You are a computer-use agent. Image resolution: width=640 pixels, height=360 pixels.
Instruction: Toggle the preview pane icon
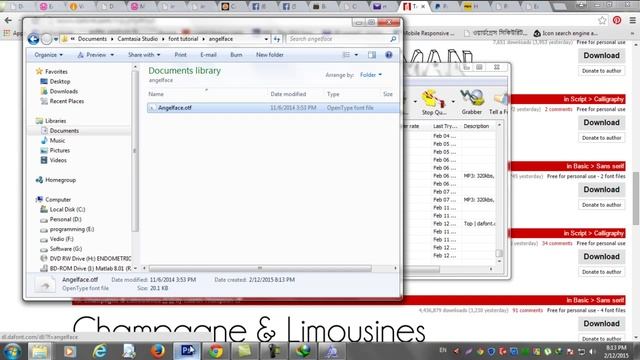pyautogui.click(x=372, y=55)
